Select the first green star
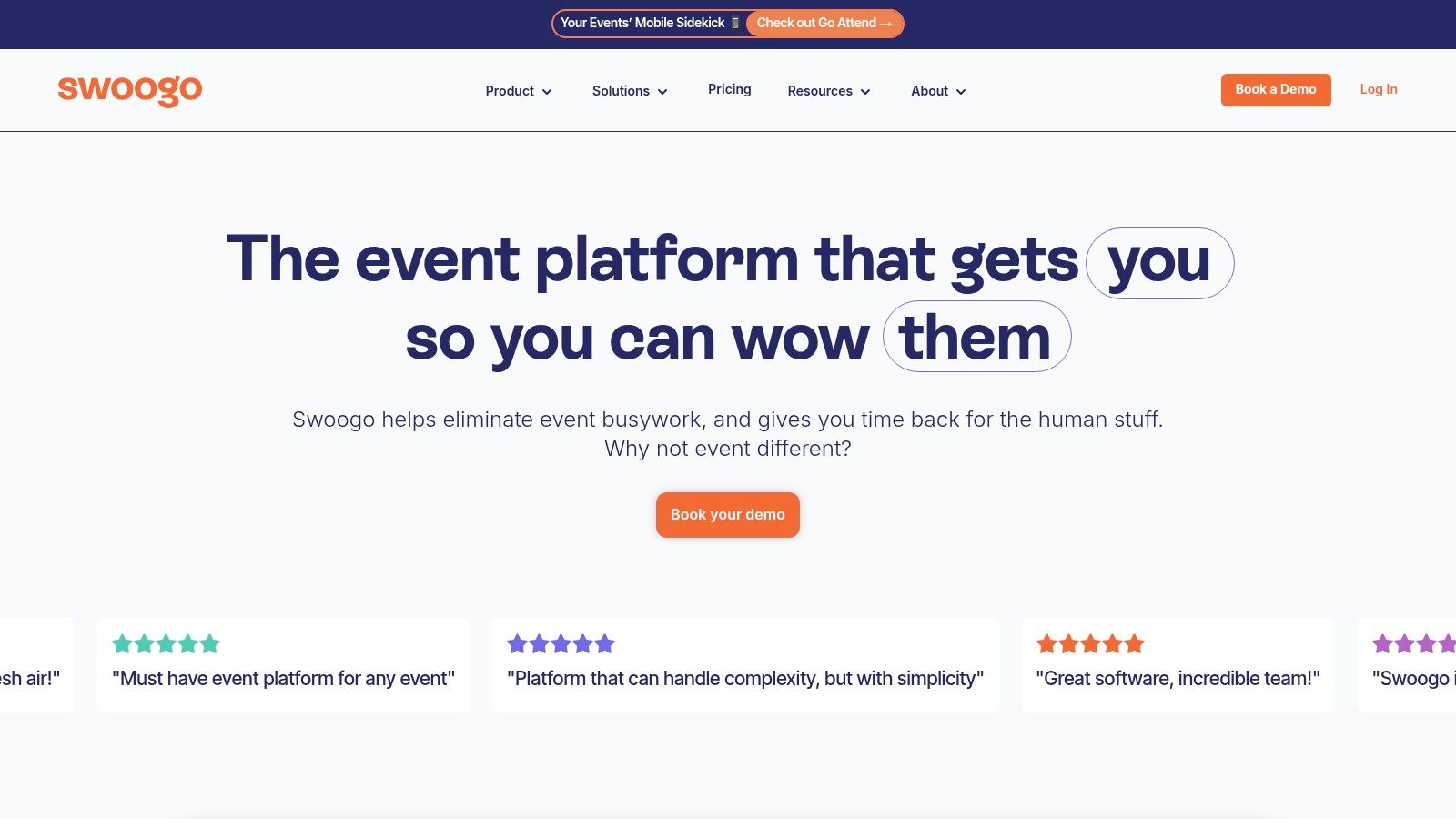 pyautogui.click(x=122, y=643)
